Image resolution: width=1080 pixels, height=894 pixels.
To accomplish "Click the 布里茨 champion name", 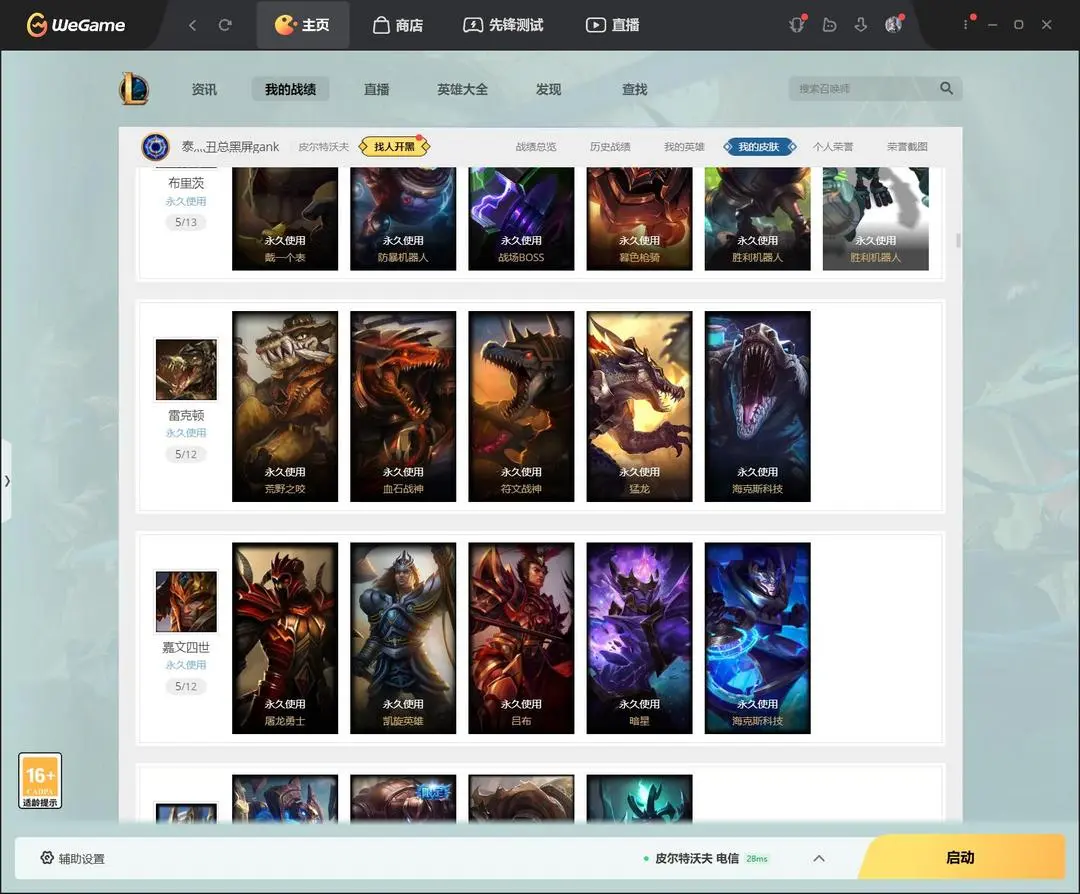I will pos(186,183).
